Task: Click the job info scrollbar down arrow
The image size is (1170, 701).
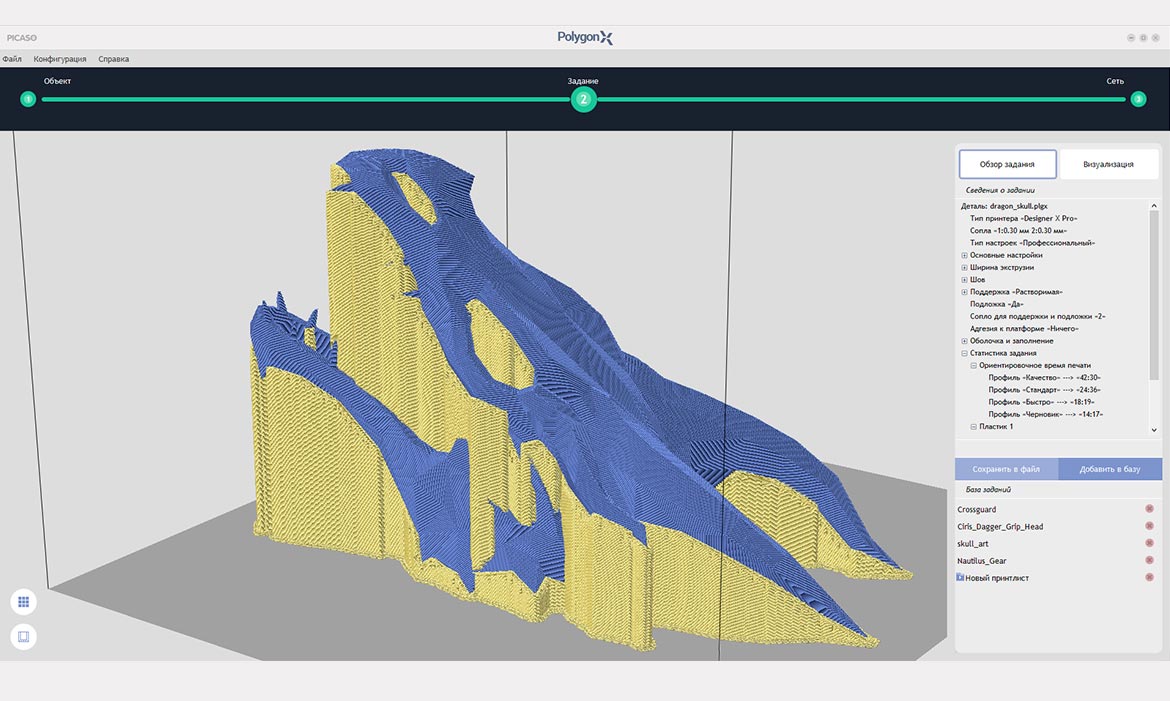Action: [1154, 430]
